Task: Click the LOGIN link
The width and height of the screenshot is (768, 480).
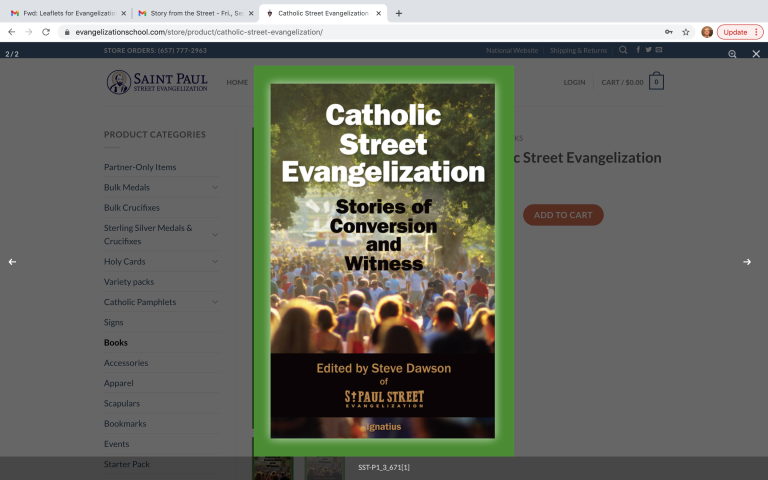Action: (574, 82)
